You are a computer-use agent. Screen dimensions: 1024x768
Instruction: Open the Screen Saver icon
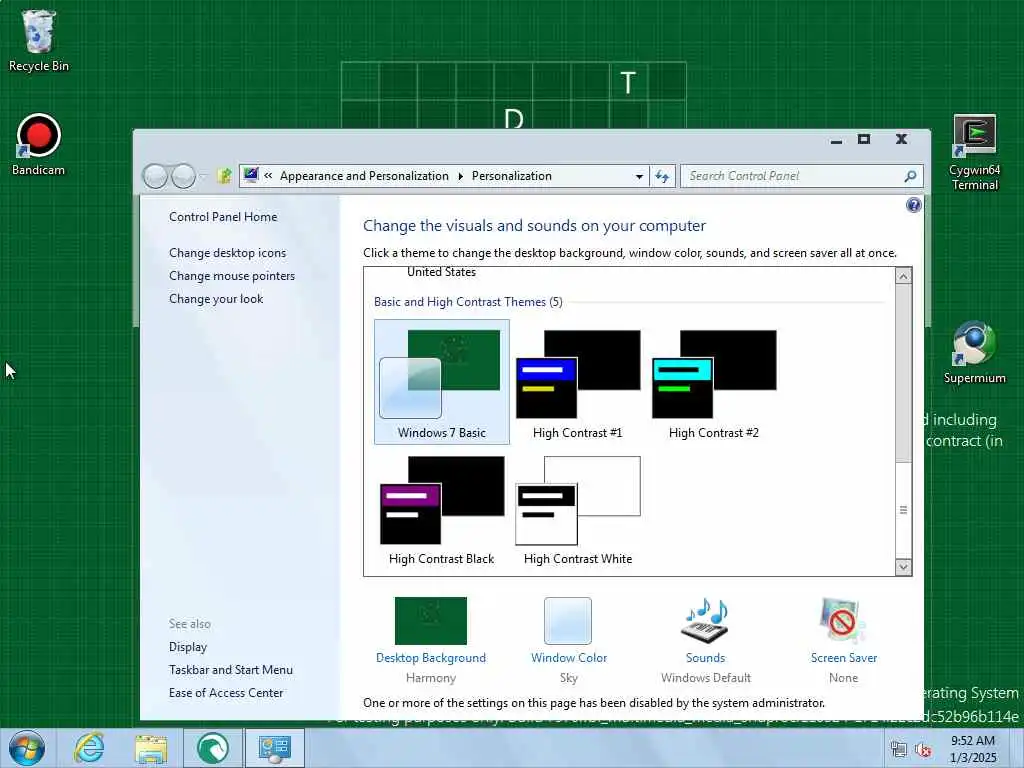click(843, 620)
